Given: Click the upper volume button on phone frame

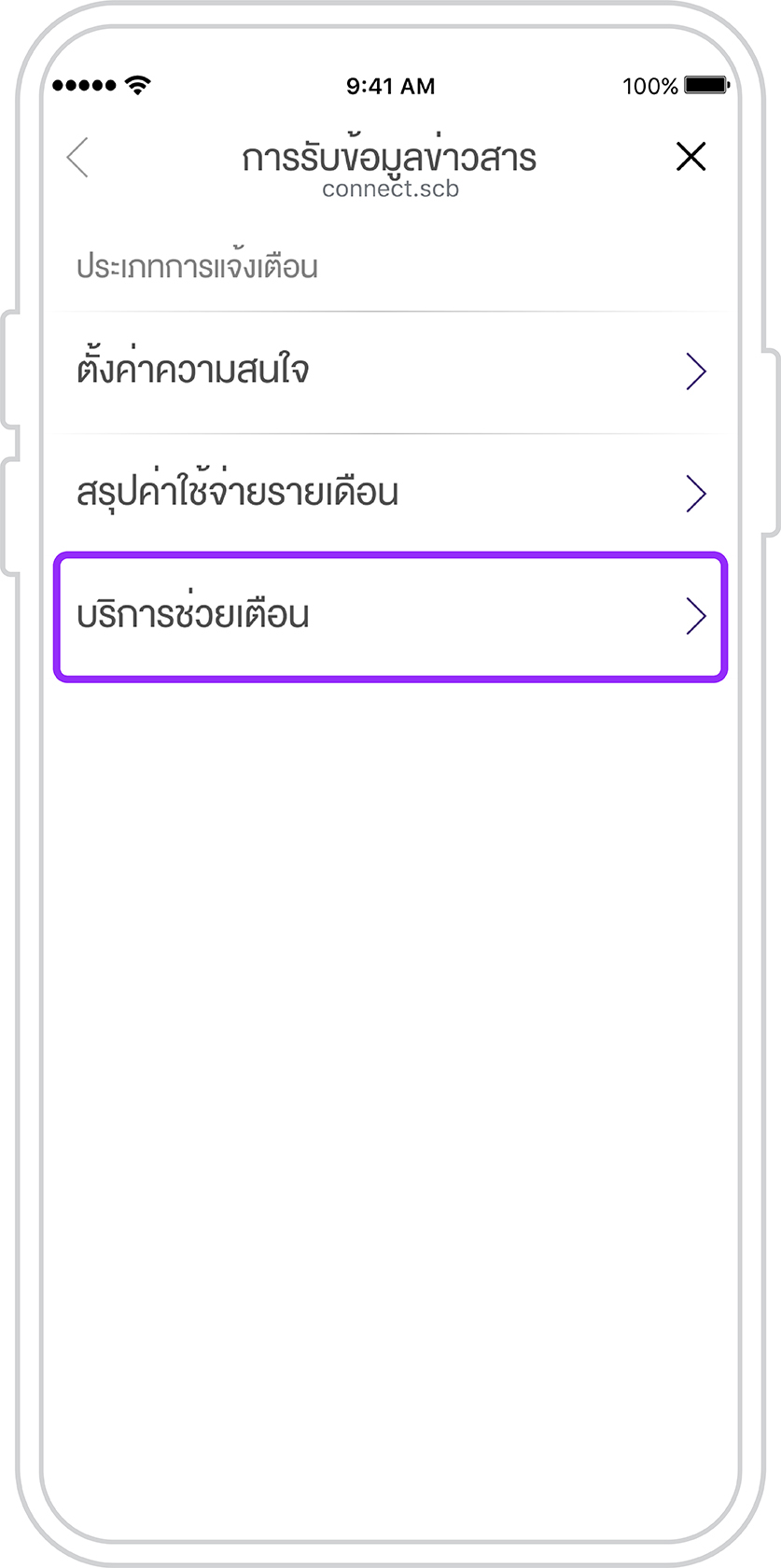Looking at the screenshot, I should coord(8,371).
